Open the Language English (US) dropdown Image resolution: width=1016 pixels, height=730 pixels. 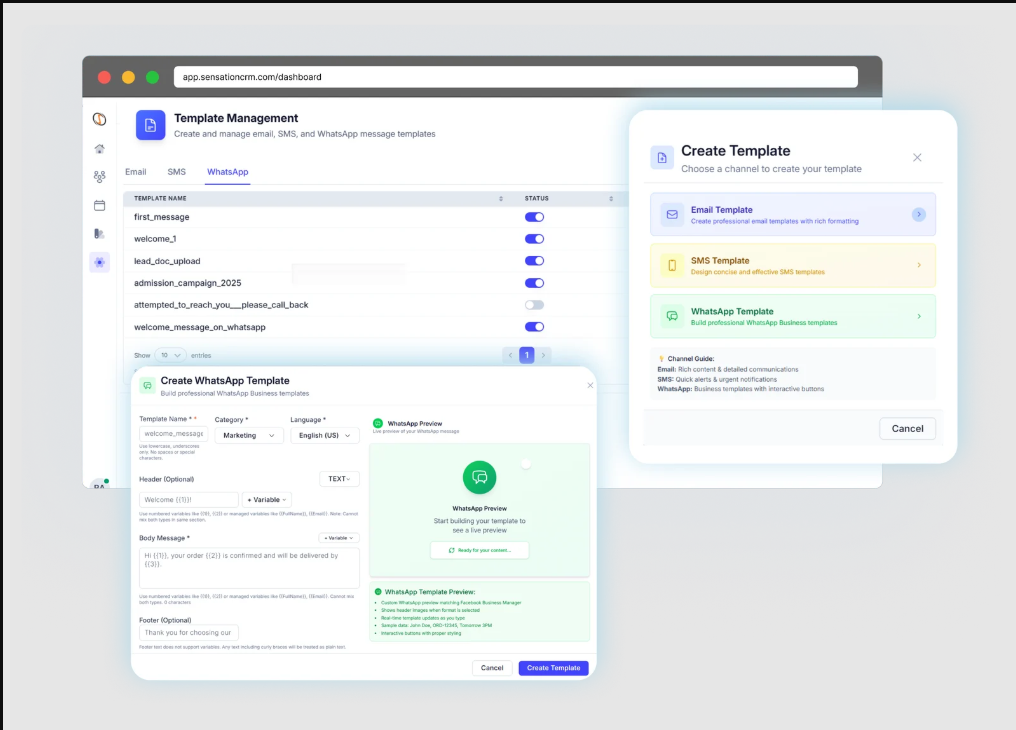tap(325, 435)
